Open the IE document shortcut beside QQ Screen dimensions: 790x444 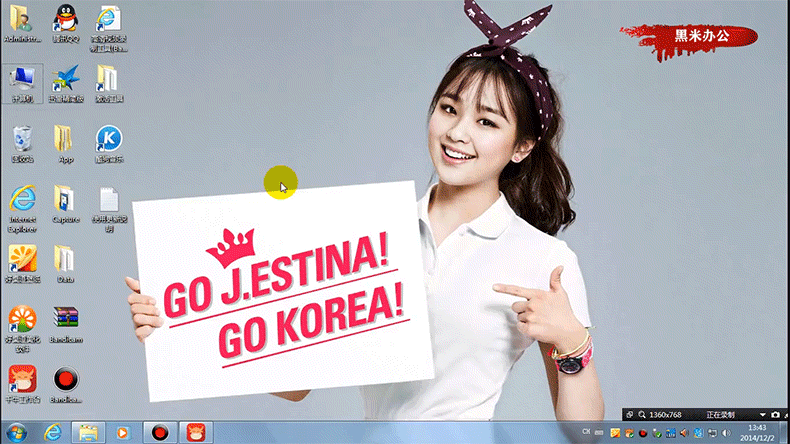(109, 28)
